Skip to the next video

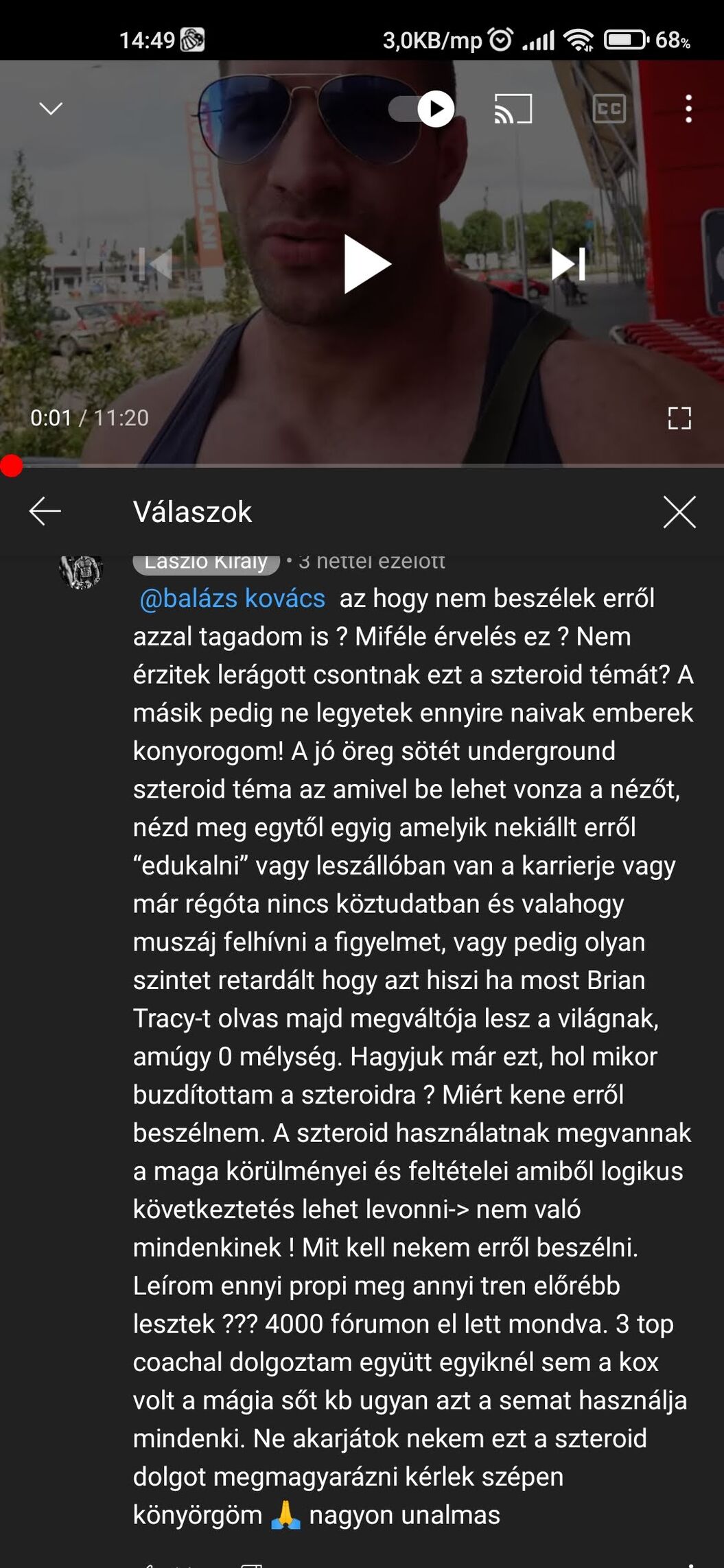pos(568,264)
